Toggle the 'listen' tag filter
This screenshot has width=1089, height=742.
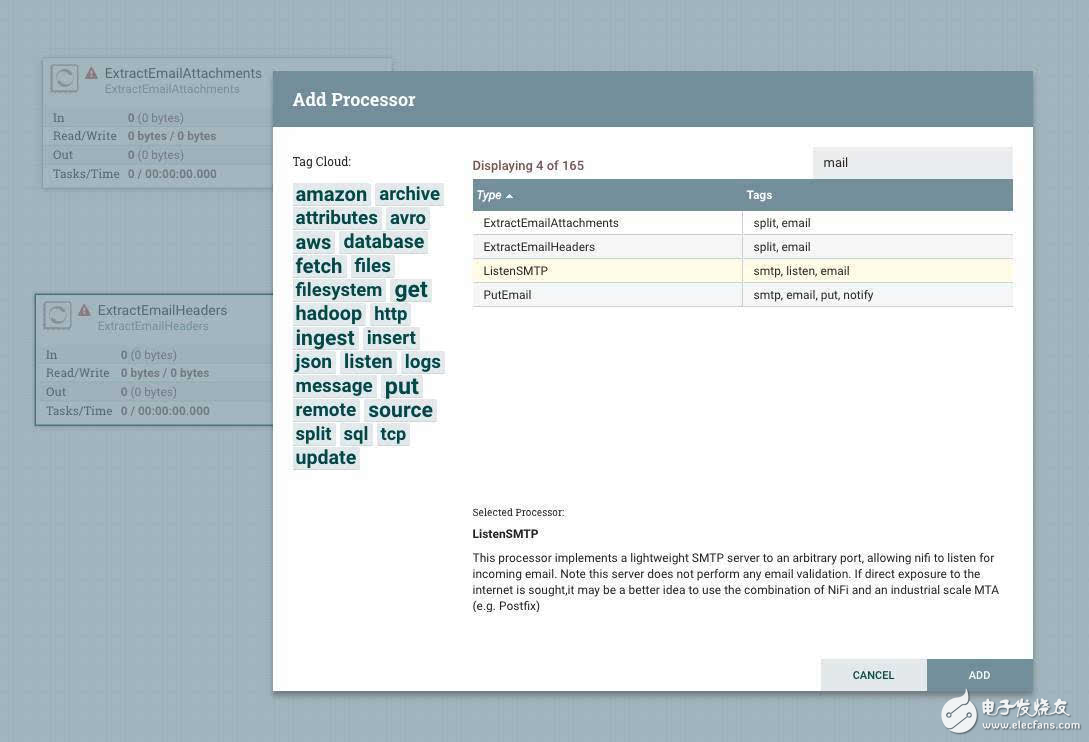[x=367, y=361]
